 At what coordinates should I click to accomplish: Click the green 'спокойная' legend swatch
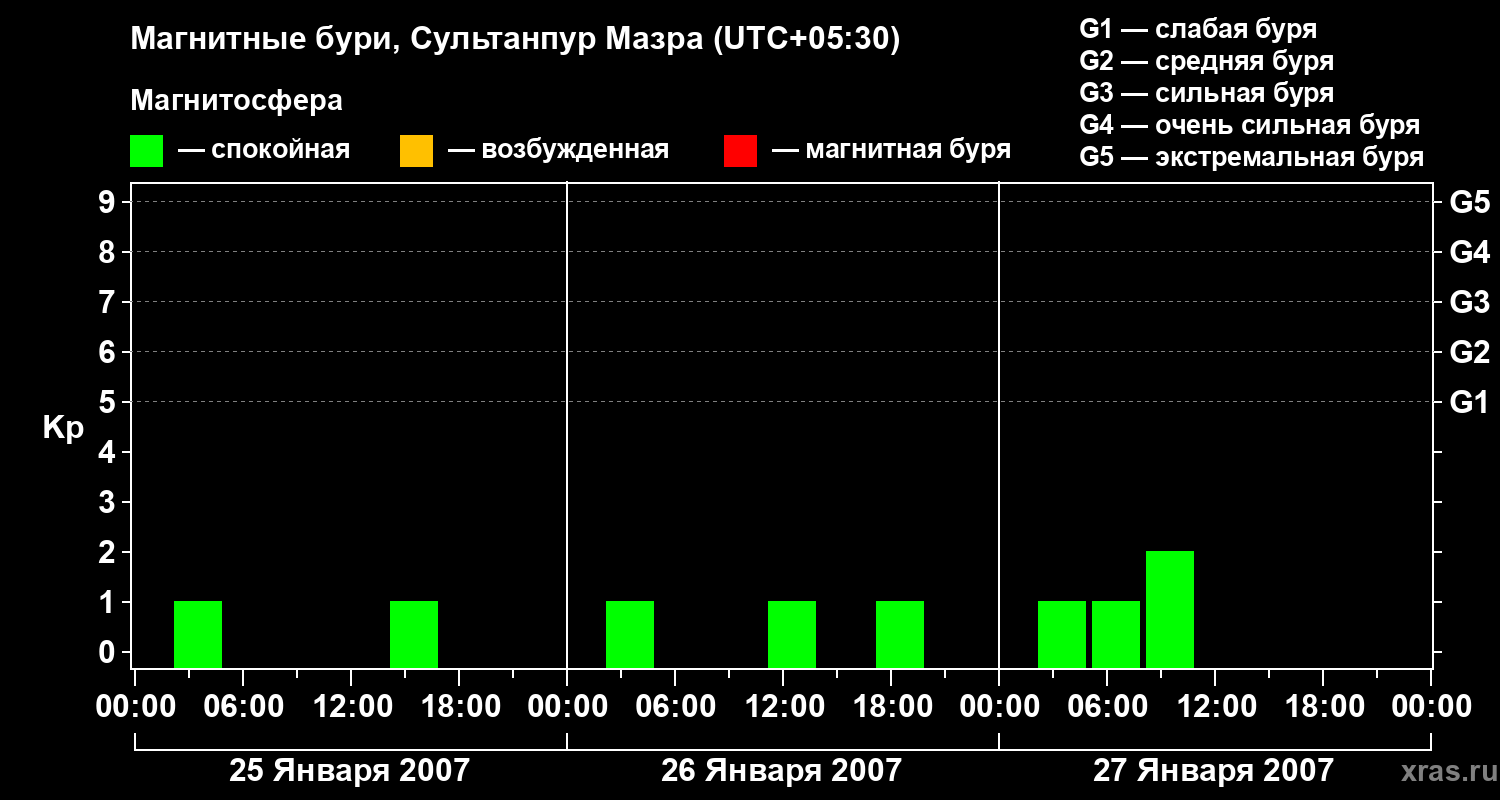tap(146, 151)
